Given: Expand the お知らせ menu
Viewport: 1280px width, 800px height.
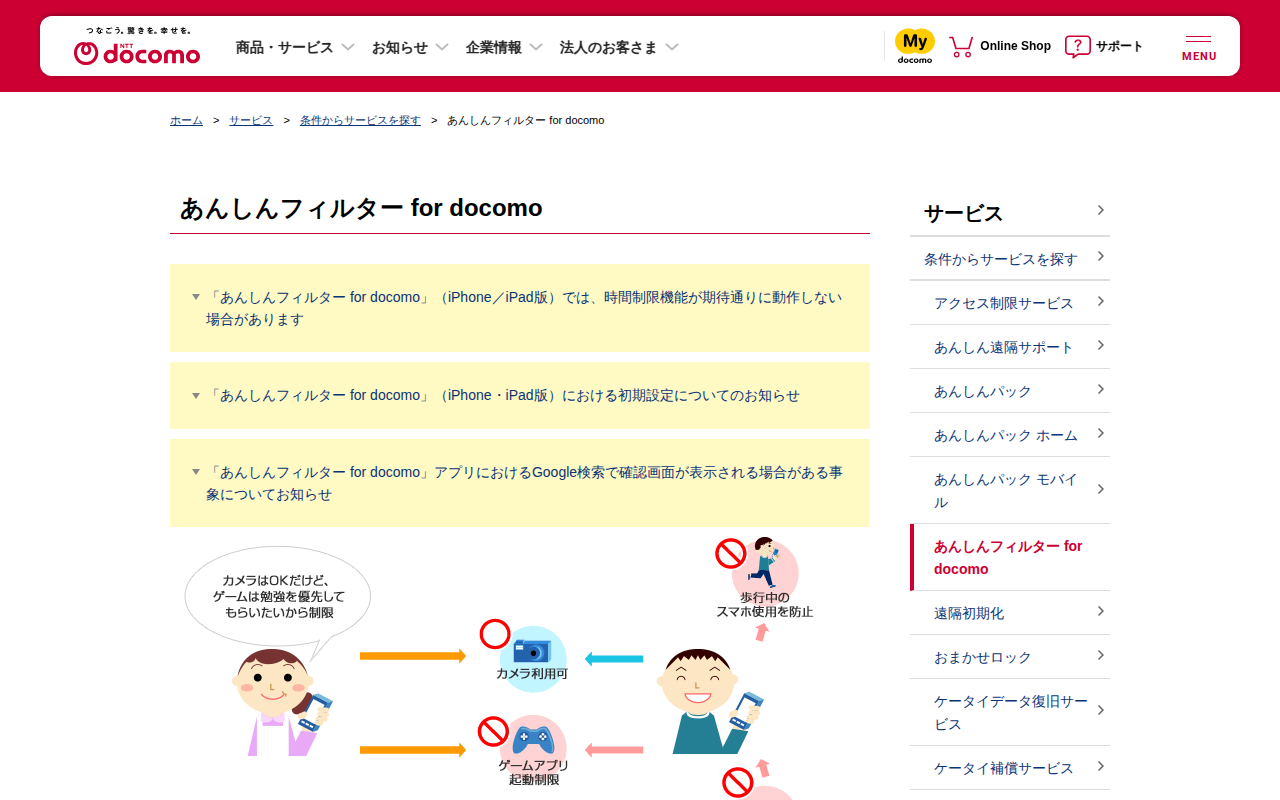Looking at the screenshot, I should 410,47.
